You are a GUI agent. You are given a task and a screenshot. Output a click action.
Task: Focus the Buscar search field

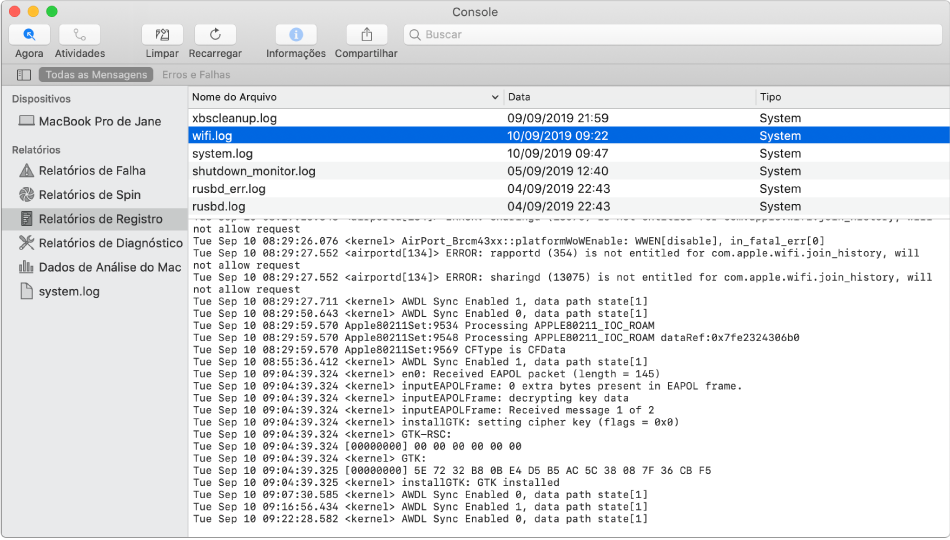(x=673, y=35)
